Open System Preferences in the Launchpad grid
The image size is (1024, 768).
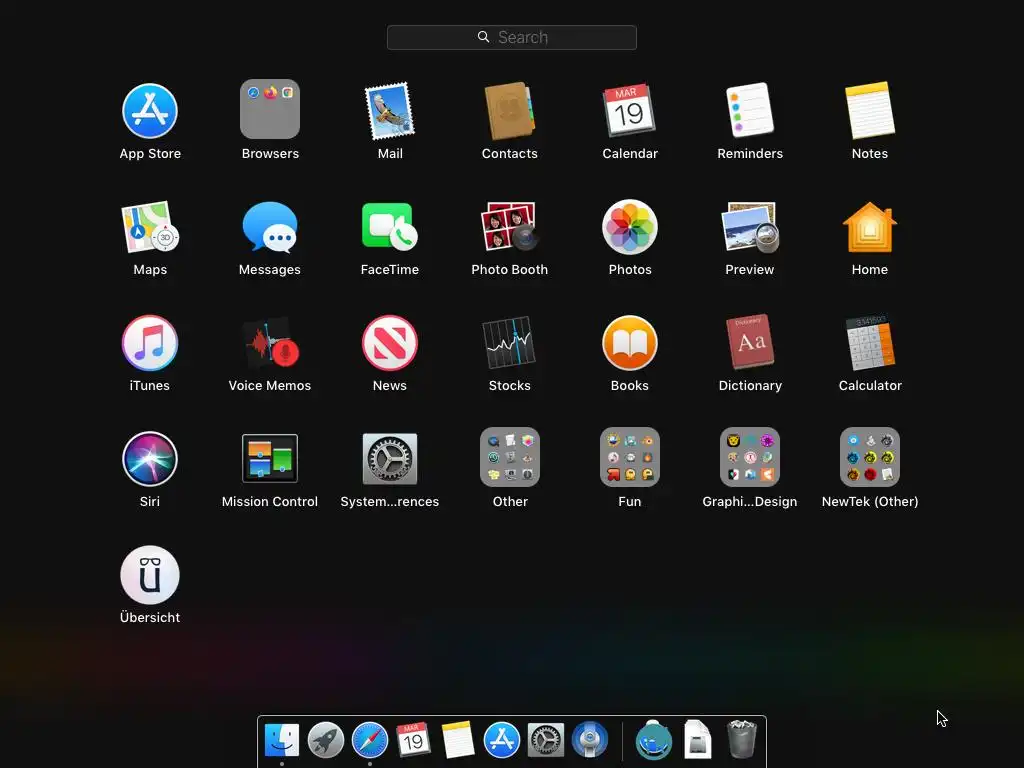pyautogui.click(x=390, y=458)
